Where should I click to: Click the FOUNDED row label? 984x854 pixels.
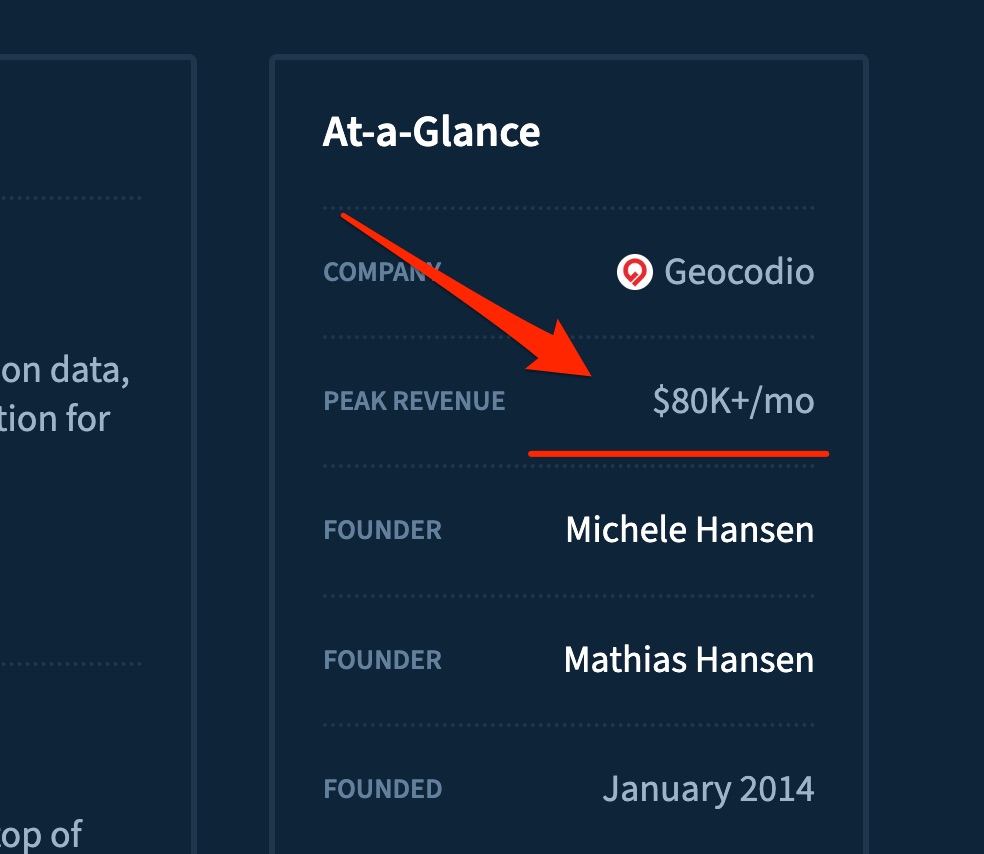coord(382,790)
